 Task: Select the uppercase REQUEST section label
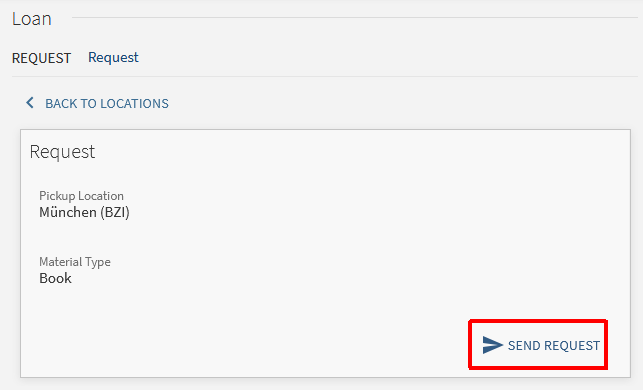41,58
